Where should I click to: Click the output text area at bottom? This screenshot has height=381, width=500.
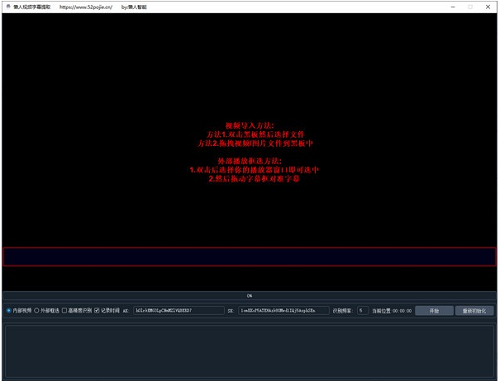tap(249, 352)
